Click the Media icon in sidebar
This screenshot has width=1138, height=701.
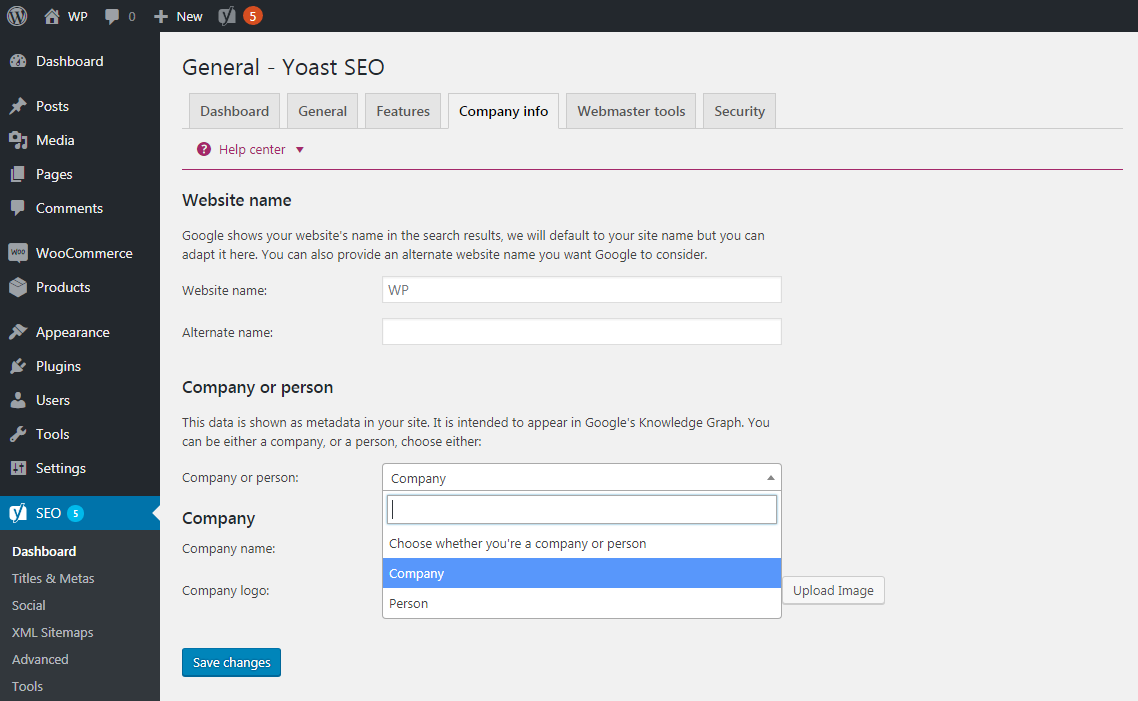tap(18, 140)
